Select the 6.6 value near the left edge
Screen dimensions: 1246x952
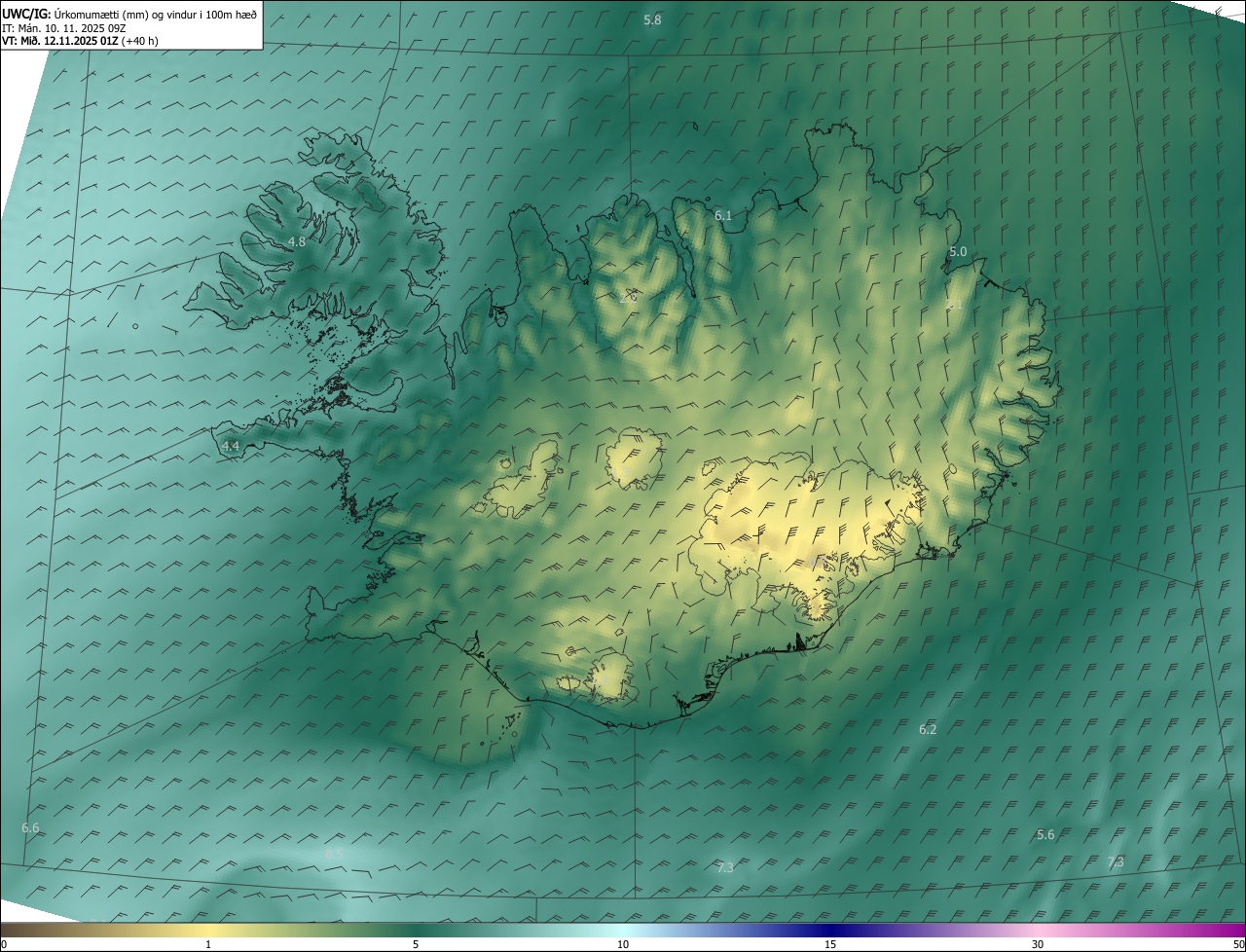click(x=30, y=827)
